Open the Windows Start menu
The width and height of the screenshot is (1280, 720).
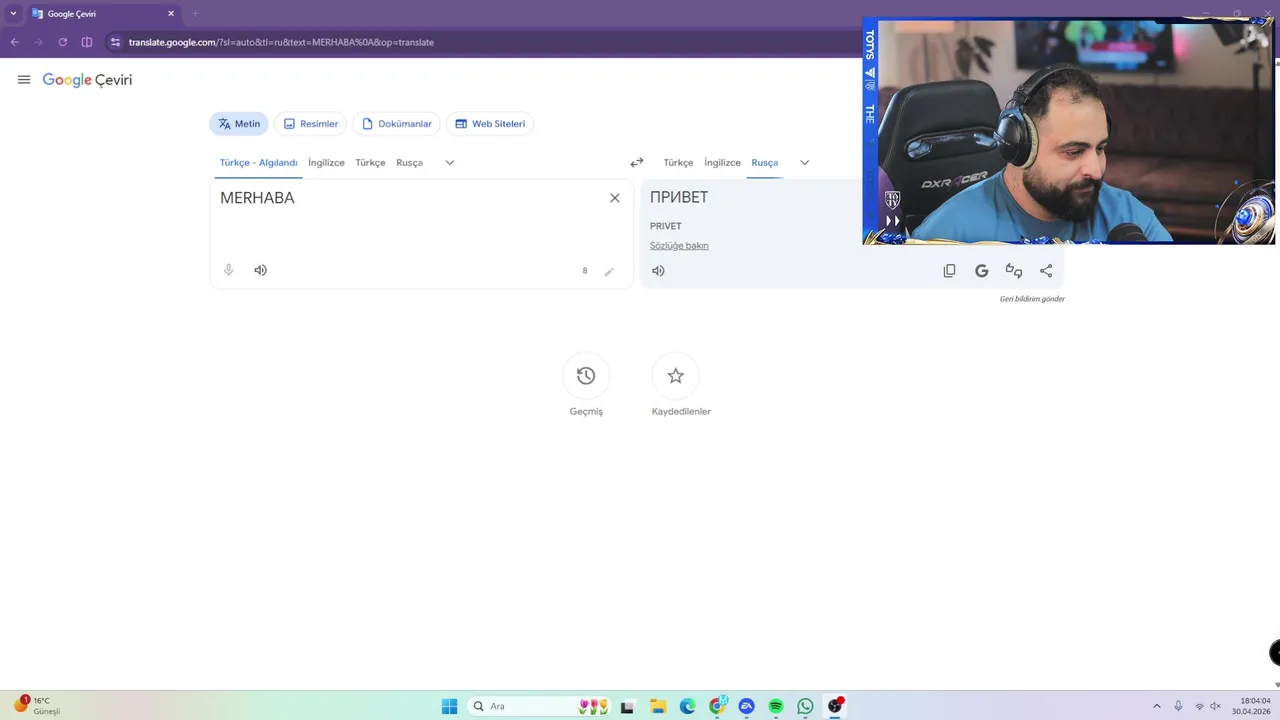click(x=450, y=706)
